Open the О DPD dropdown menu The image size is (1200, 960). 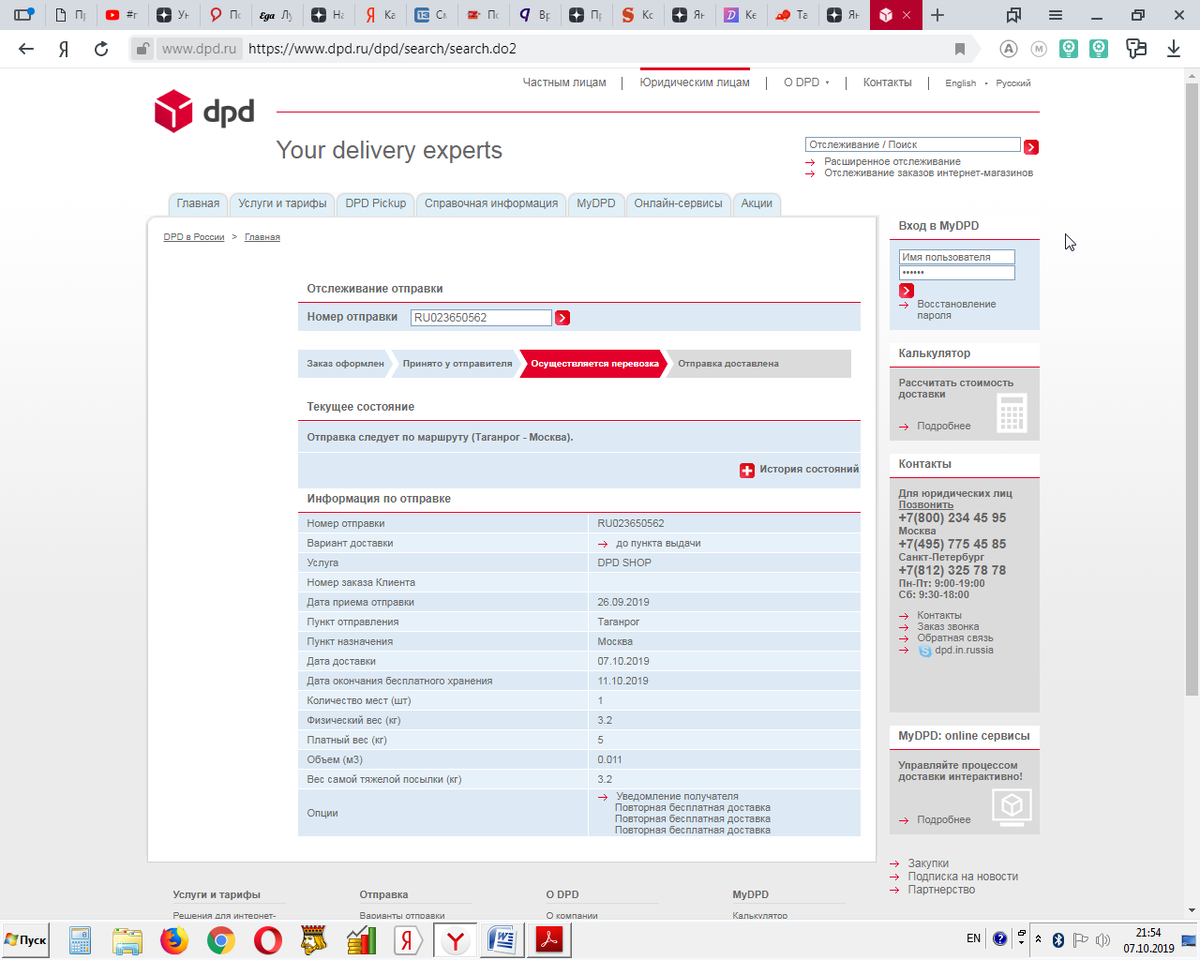click(806, 83)
